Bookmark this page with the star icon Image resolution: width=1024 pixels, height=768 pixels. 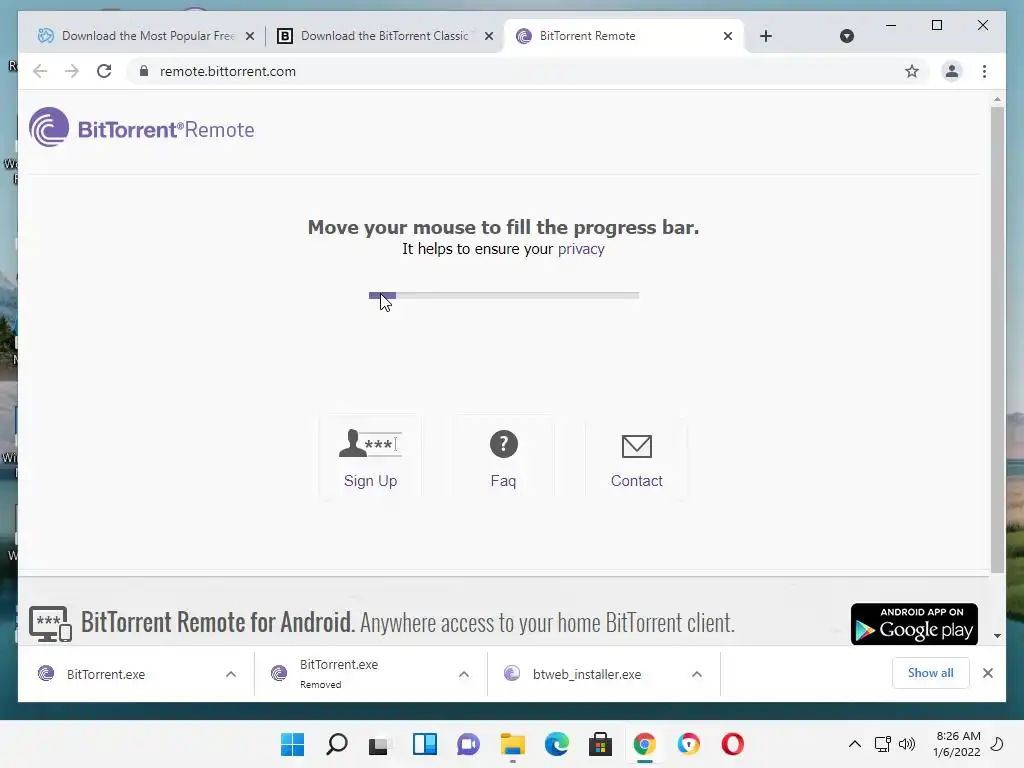(912, 71)
